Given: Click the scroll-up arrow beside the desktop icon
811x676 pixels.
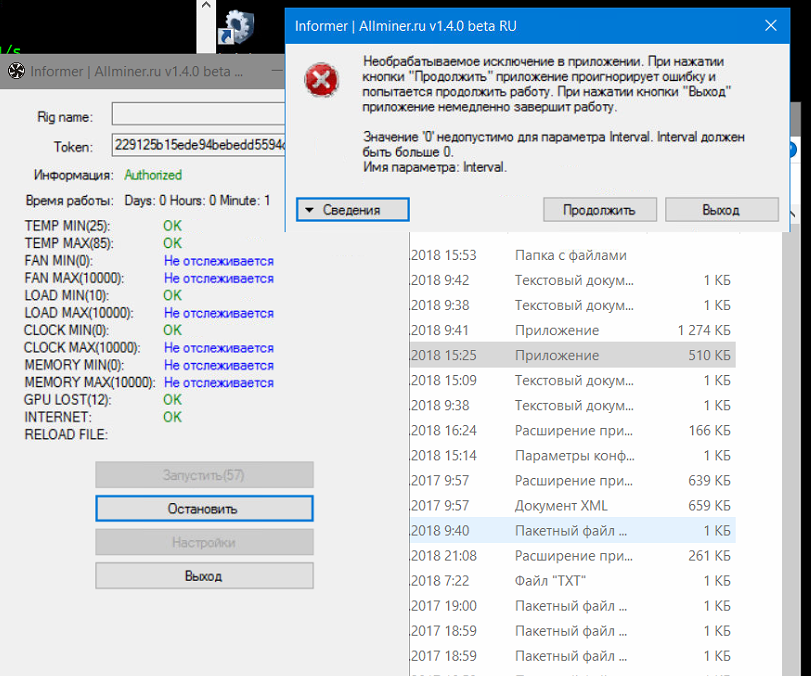Looking at the screenshot, I should pyautogui.click(x=206, y=6).
